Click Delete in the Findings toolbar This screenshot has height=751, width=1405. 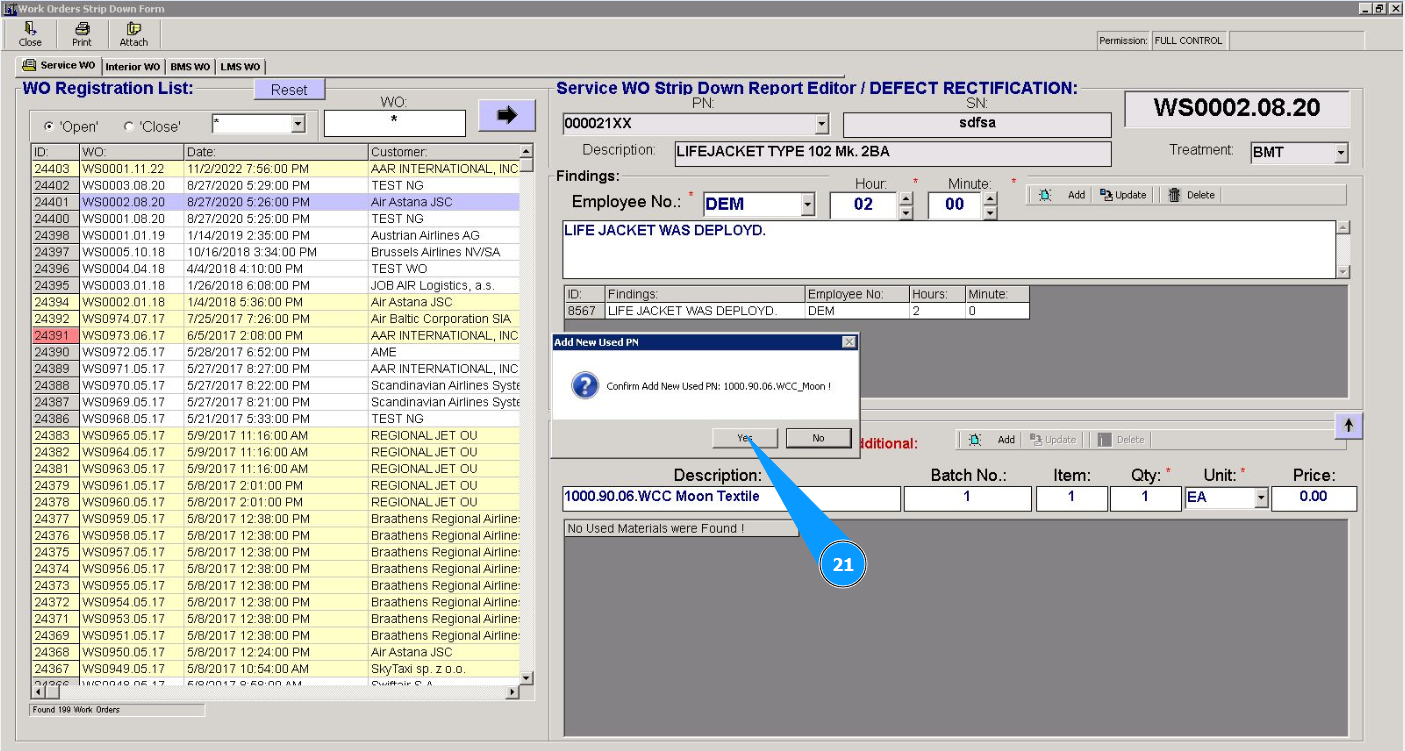click(x=1191, y=195)
